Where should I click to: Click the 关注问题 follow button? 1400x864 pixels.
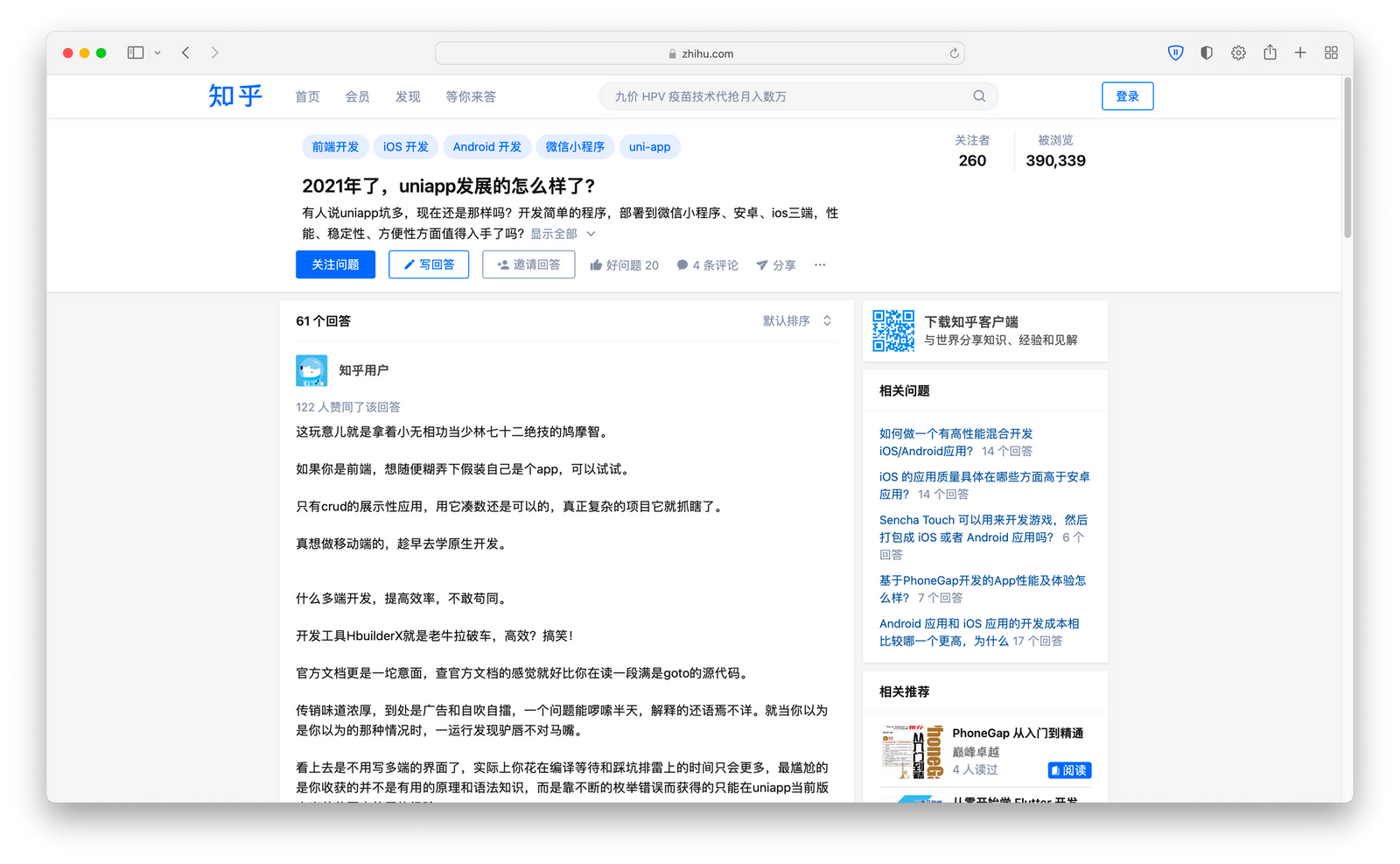(x=335, y=264)
